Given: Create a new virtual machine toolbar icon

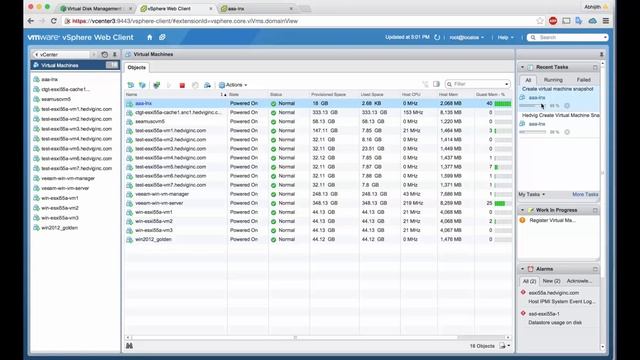Looking at the screenshot, I should (x=131, y=85).
